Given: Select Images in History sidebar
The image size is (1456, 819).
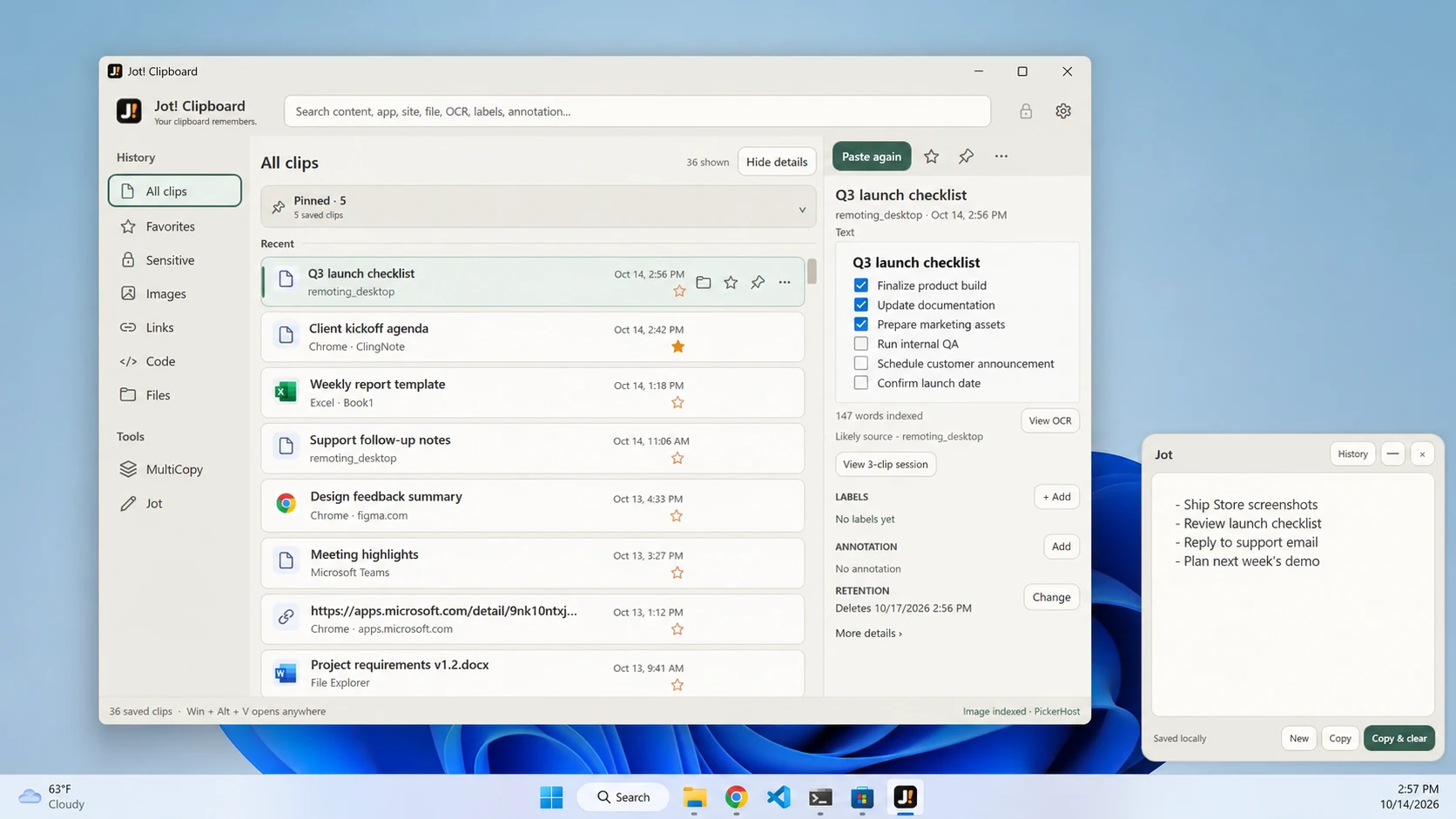Looking at the screenshot, I should point(174,294).
